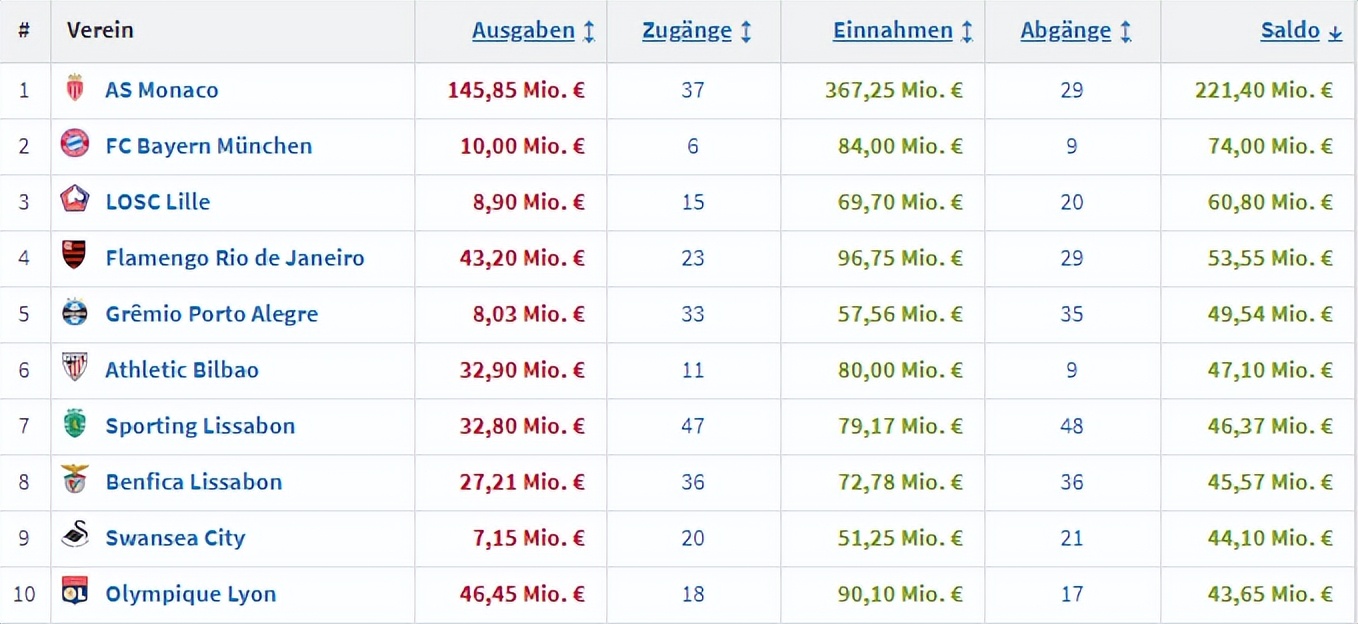Open Flamengo Rio de Janeiro link
1358x624 pixels.
235,258
